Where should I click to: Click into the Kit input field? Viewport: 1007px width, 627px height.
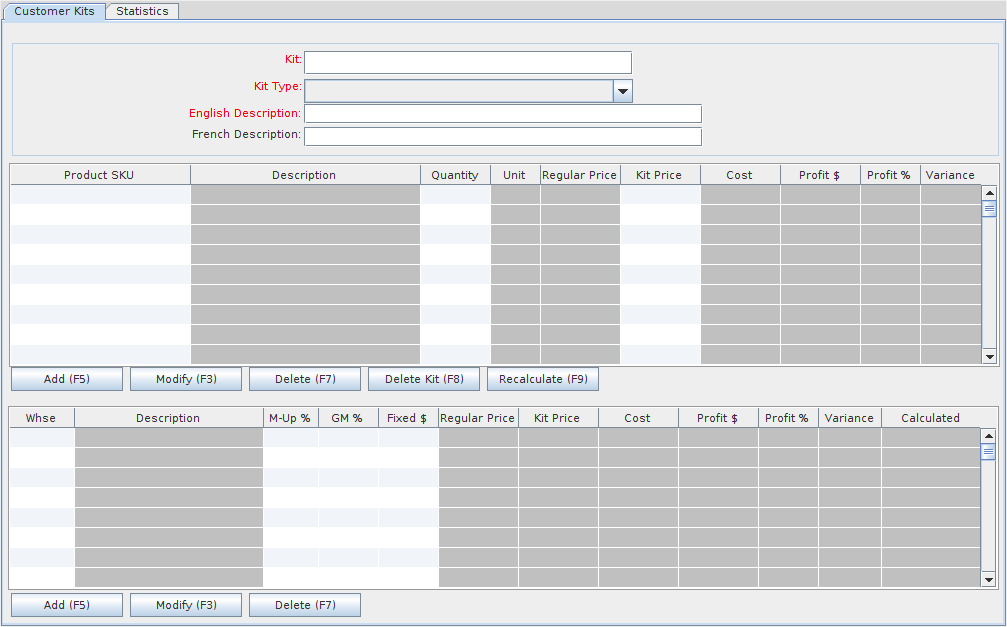coord(467,63)
